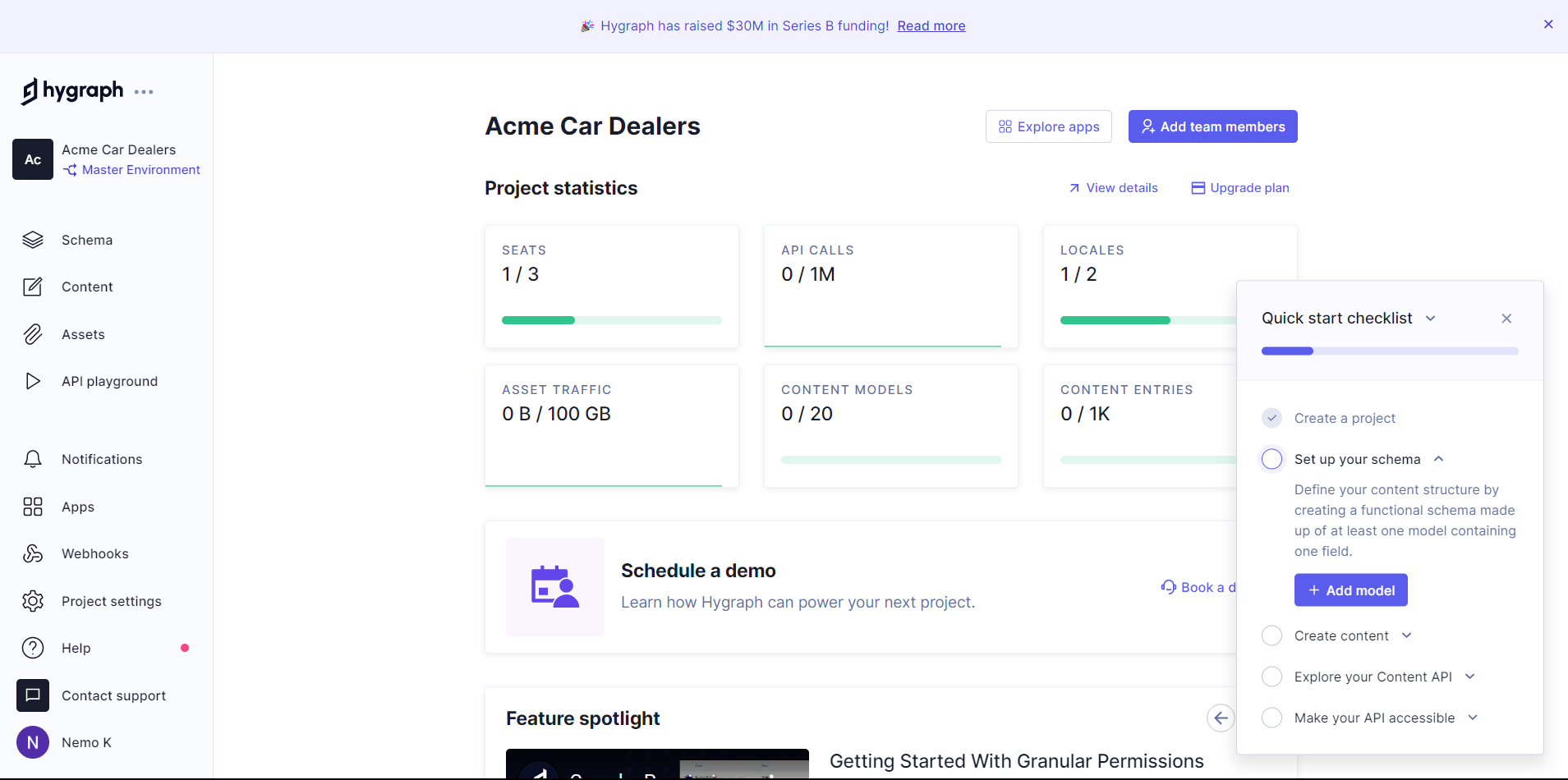
Task: Open the hygraph workspace overflow menu
Action: (x=145, y=91)
